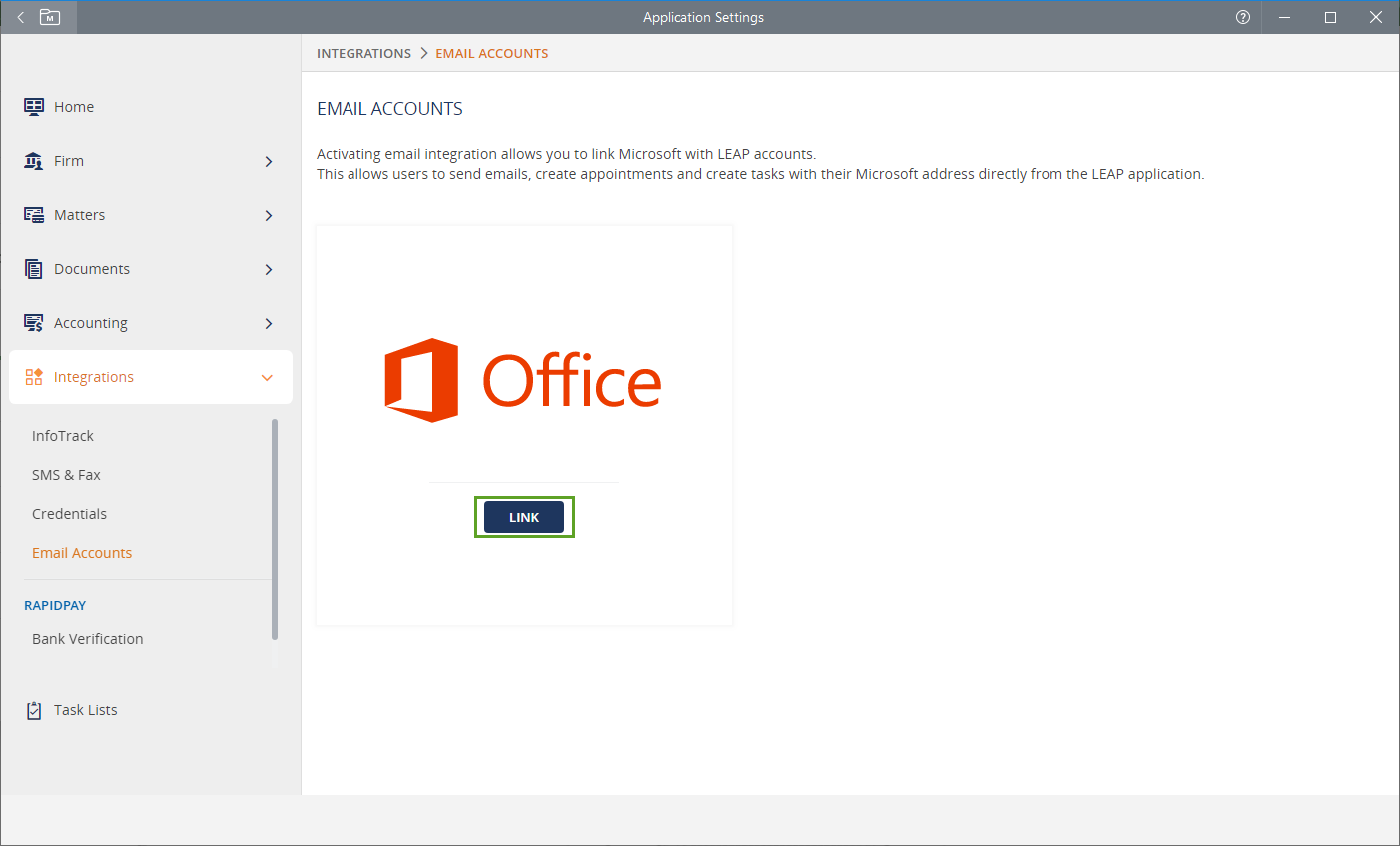1400x846 pixels.
Task: Open InfoTrack integration settings
Action: click(x=63, y=436)
